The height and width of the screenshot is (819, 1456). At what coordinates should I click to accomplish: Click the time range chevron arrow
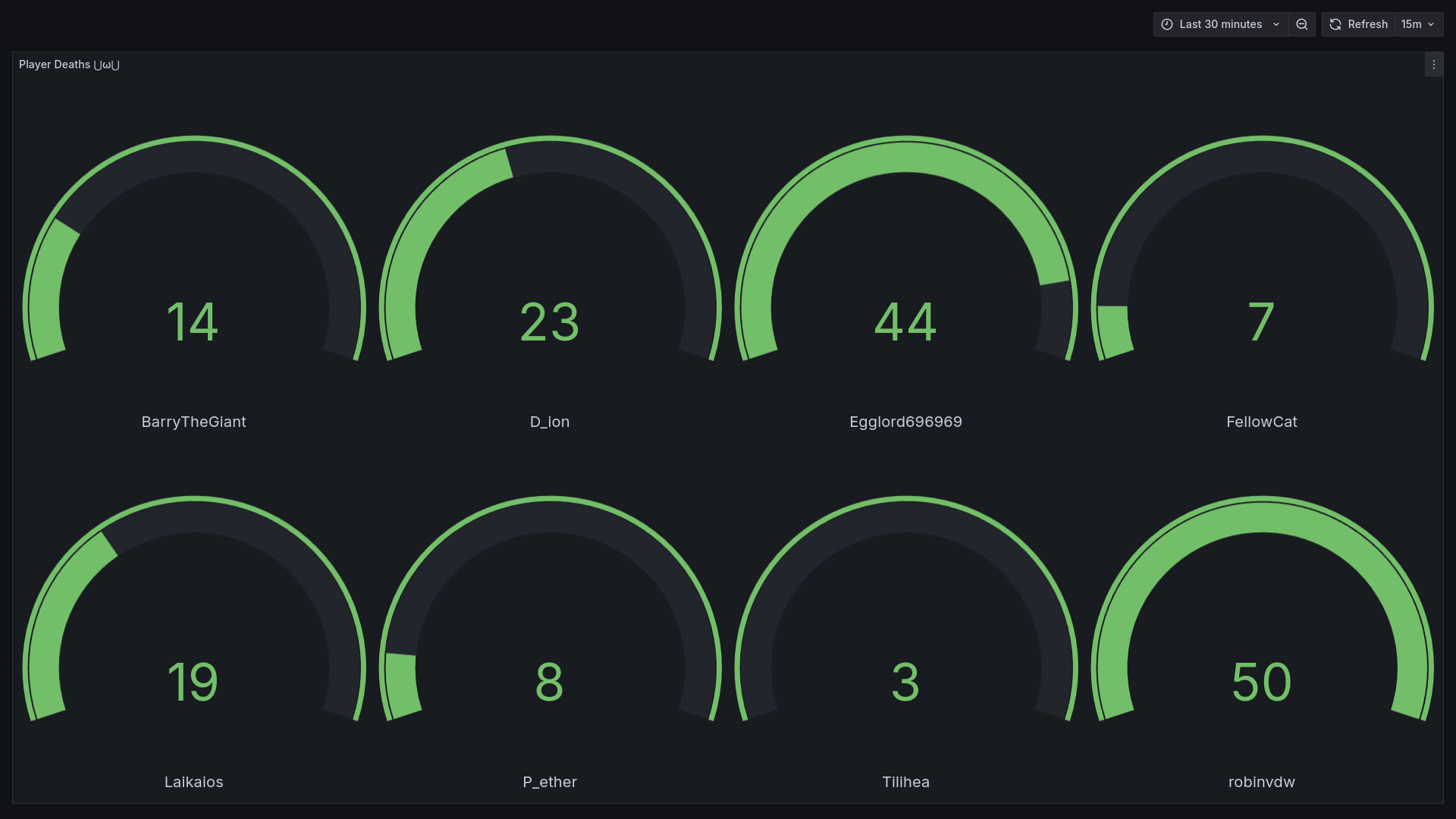pos(1276,24)
